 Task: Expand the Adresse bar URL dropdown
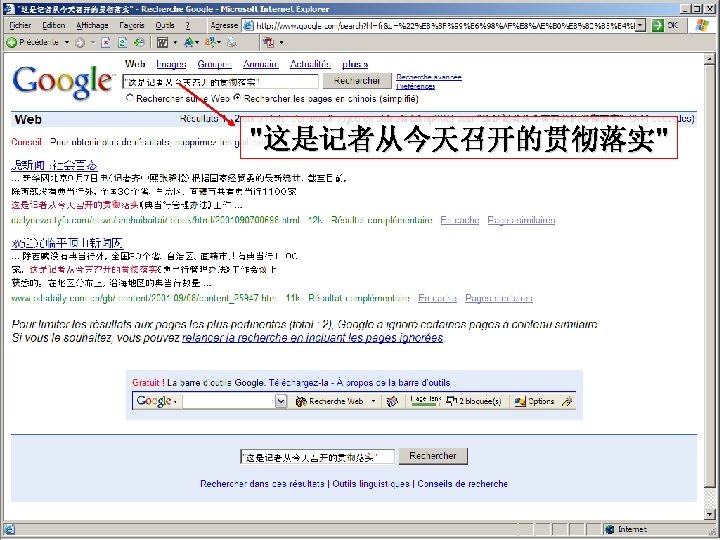(641, 25)
